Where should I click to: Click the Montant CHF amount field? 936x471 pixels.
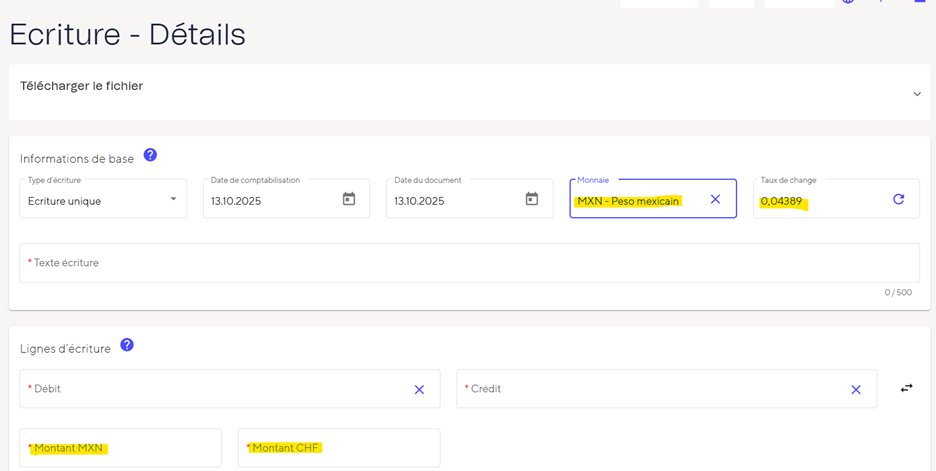tap(338, 448)
